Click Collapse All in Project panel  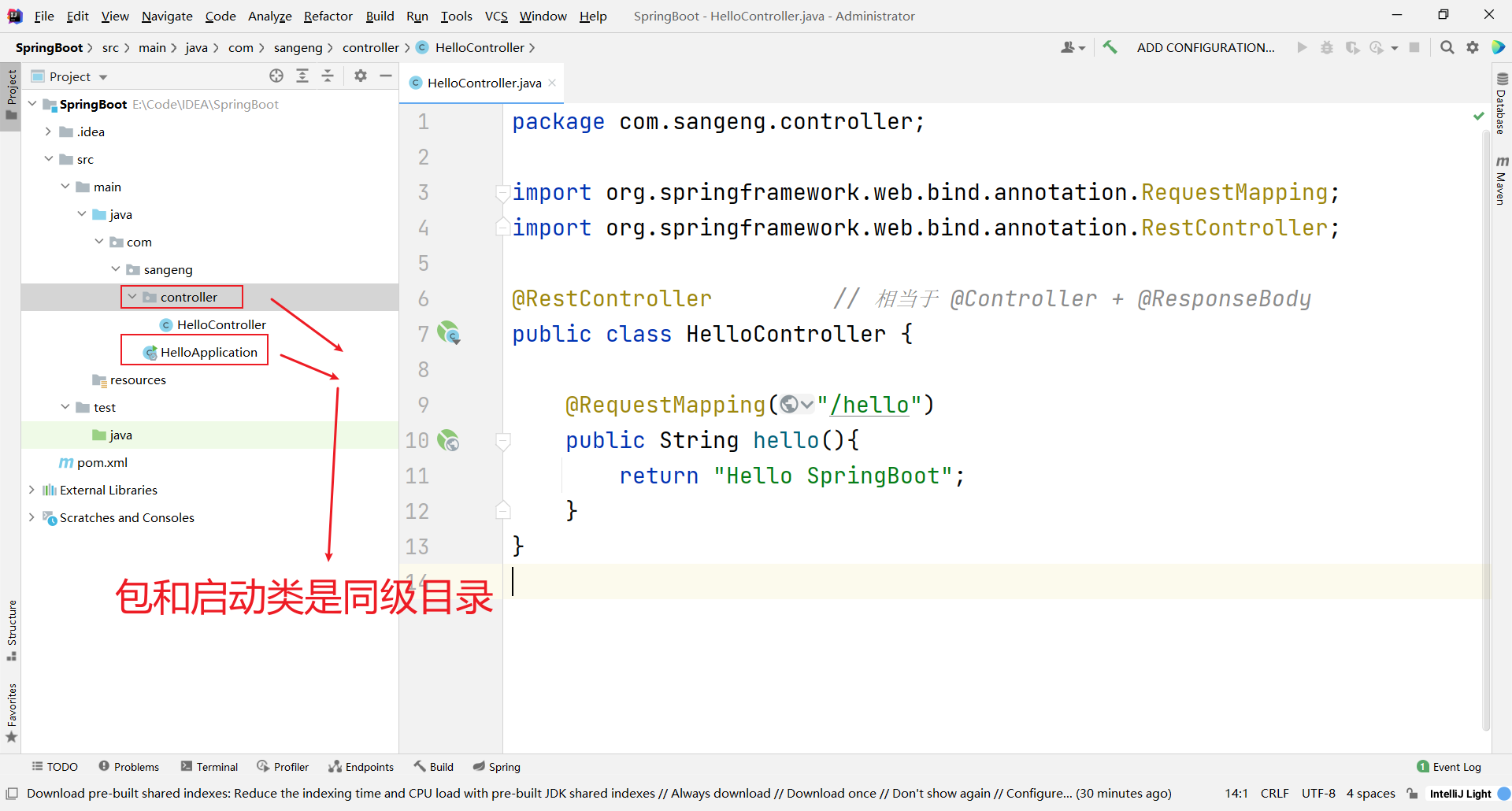(328, 76)
